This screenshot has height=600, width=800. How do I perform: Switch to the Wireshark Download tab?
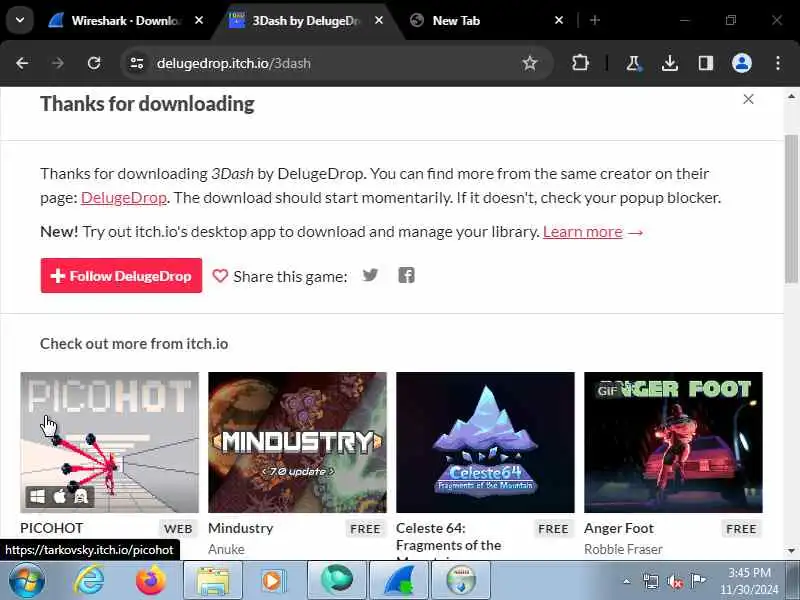126,20
